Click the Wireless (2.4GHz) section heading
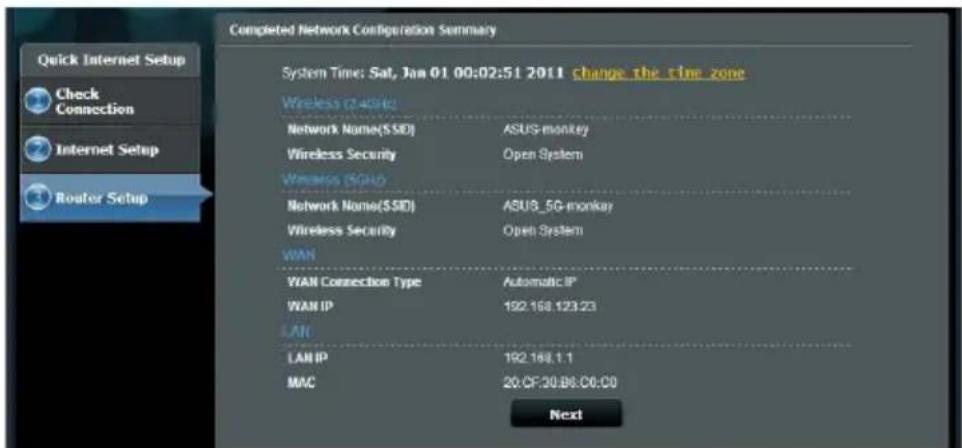This screenshot has width=962, height=448. pyautogui.click(x=340, y=104)
